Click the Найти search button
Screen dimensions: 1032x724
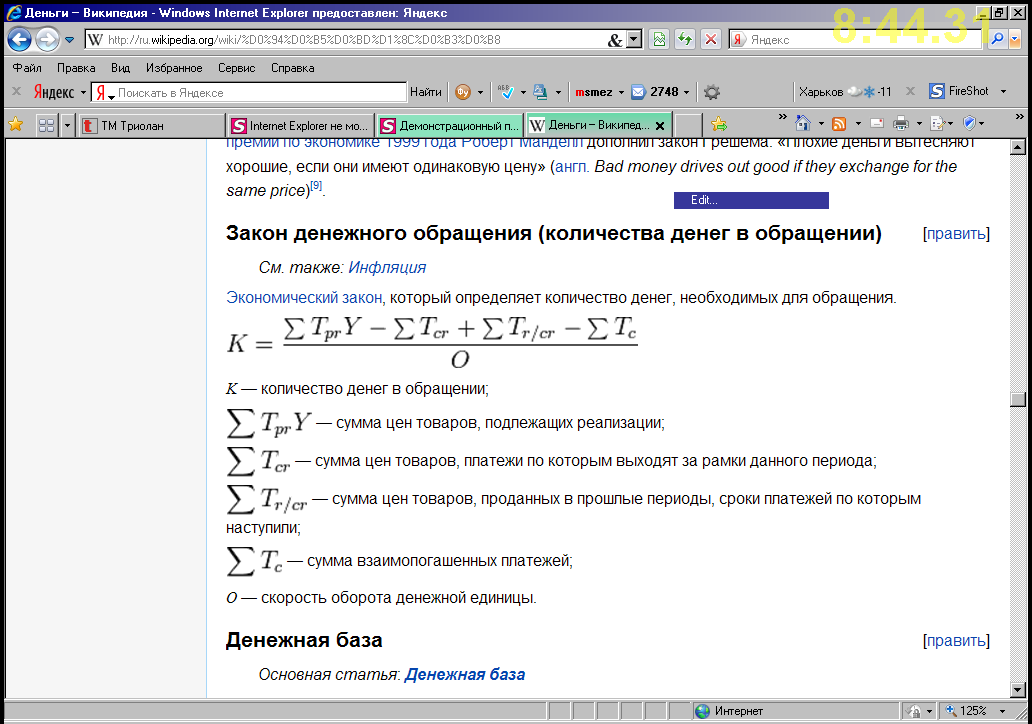[425, 92]
